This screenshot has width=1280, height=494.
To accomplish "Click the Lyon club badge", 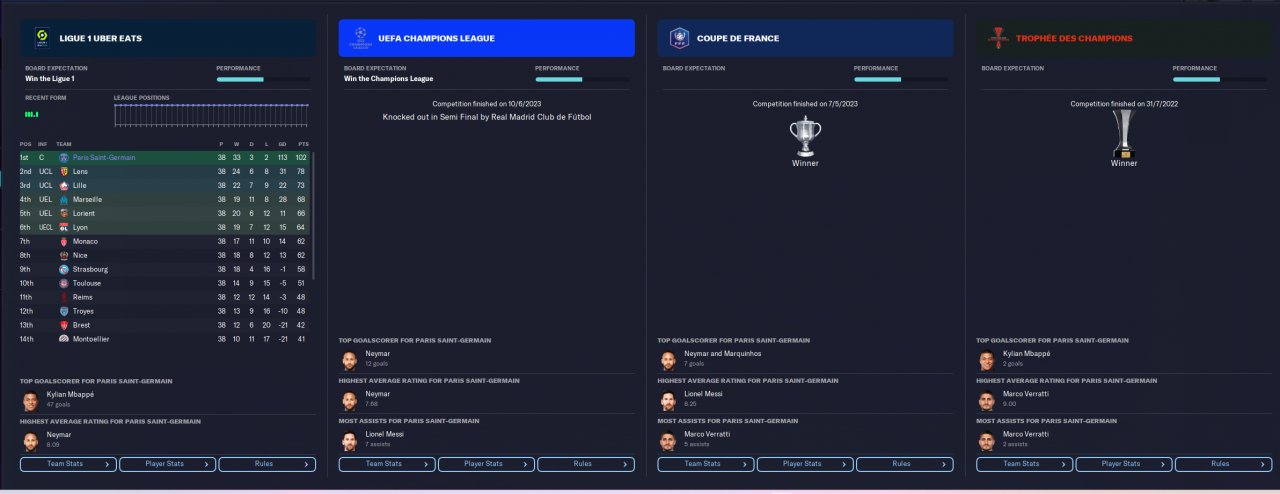I will click(64, 227).
